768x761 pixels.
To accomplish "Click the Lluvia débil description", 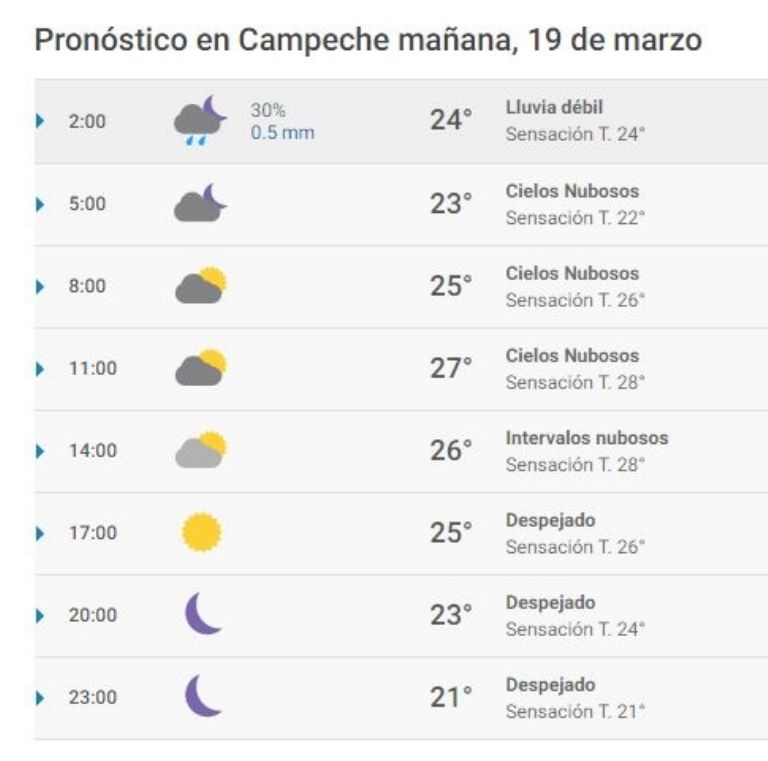I will pyautogui.click(x=554, y=107).
